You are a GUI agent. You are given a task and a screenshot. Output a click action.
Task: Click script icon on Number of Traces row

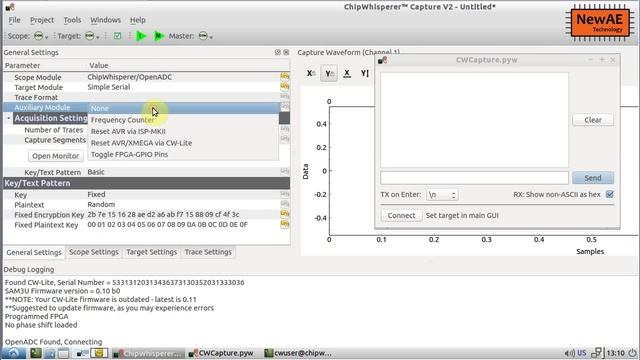click(284, 129)
